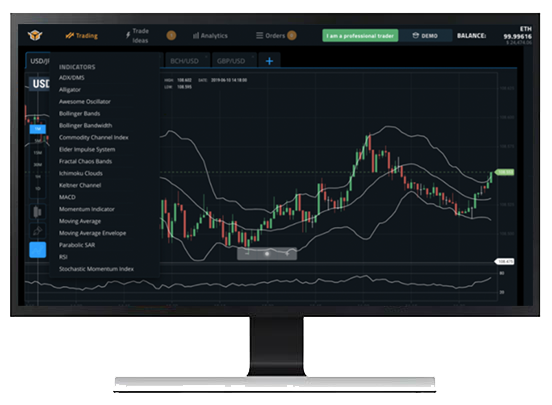Open the candlestick chart type icon

[37, 212]
